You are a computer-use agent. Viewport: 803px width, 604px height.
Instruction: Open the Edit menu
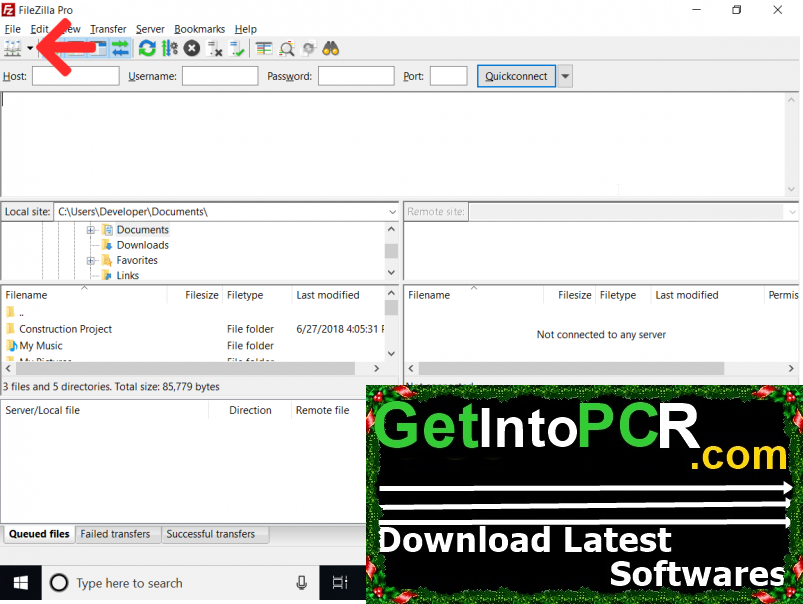click(x=39, y=29)
